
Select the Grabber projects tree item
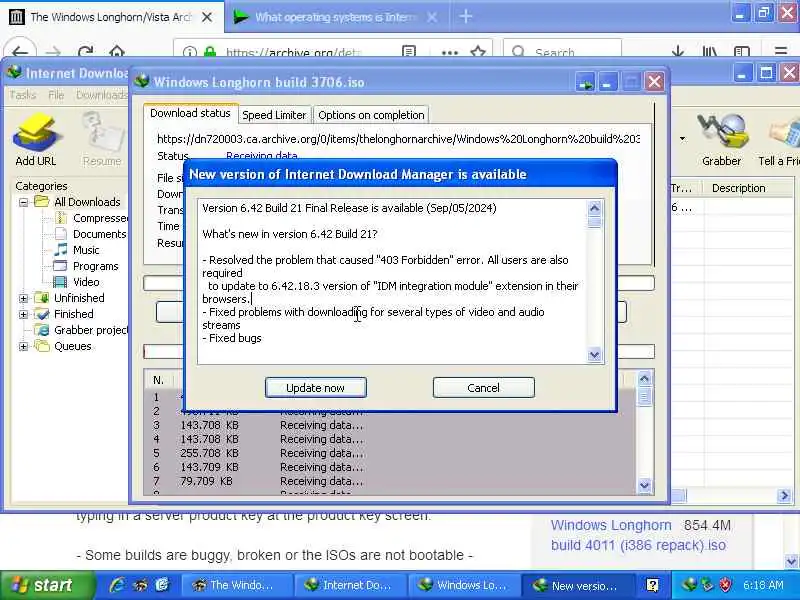[x=90, y=330]
